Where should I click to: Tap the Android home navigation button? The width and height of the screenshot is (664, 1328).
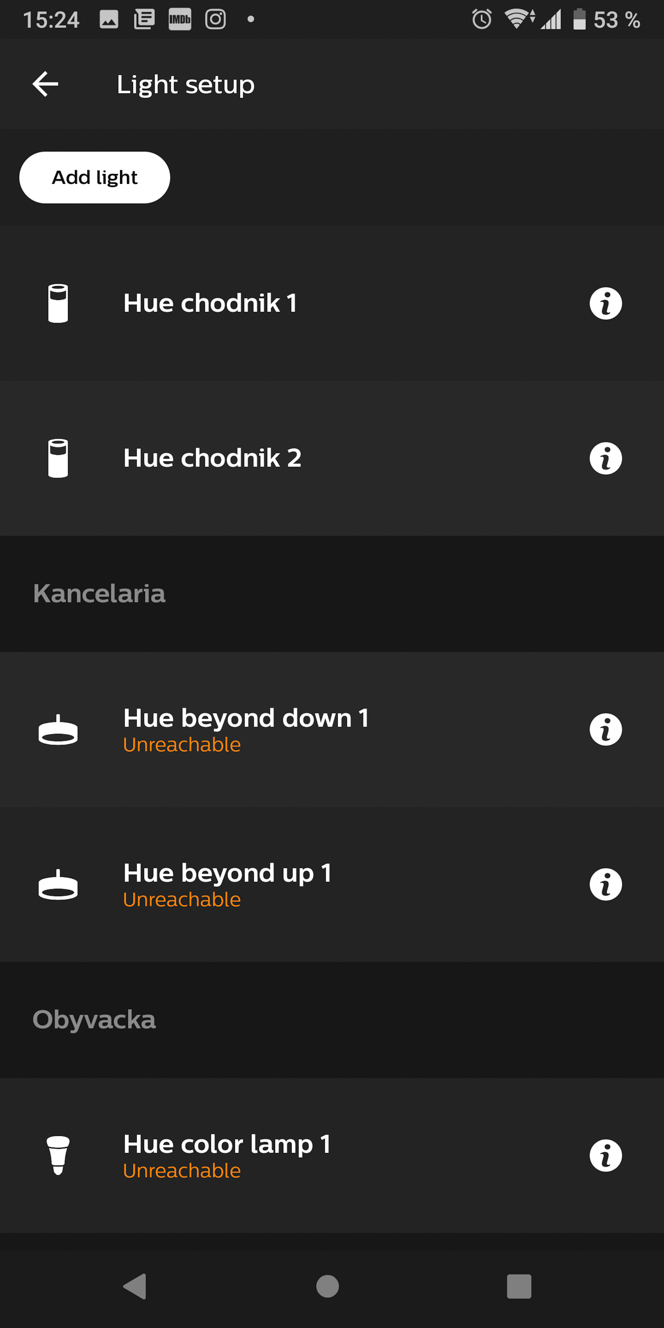[x=327, y=1286]
